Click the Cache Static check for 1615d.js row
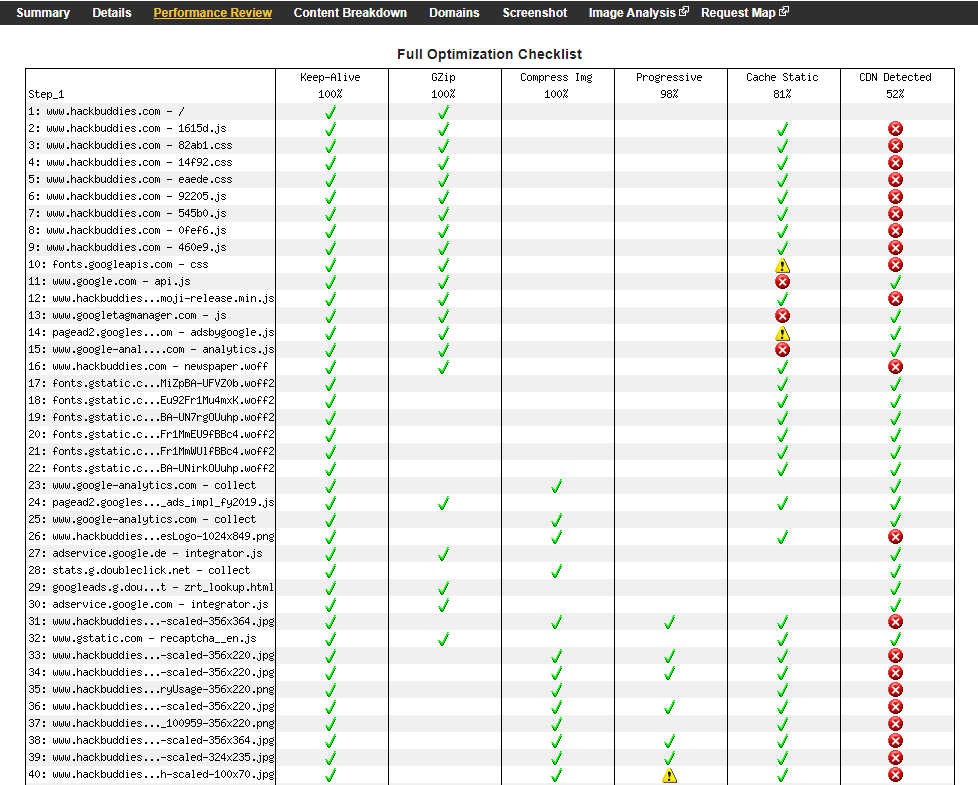Screen dimensions: 978x785 (782, 129)
